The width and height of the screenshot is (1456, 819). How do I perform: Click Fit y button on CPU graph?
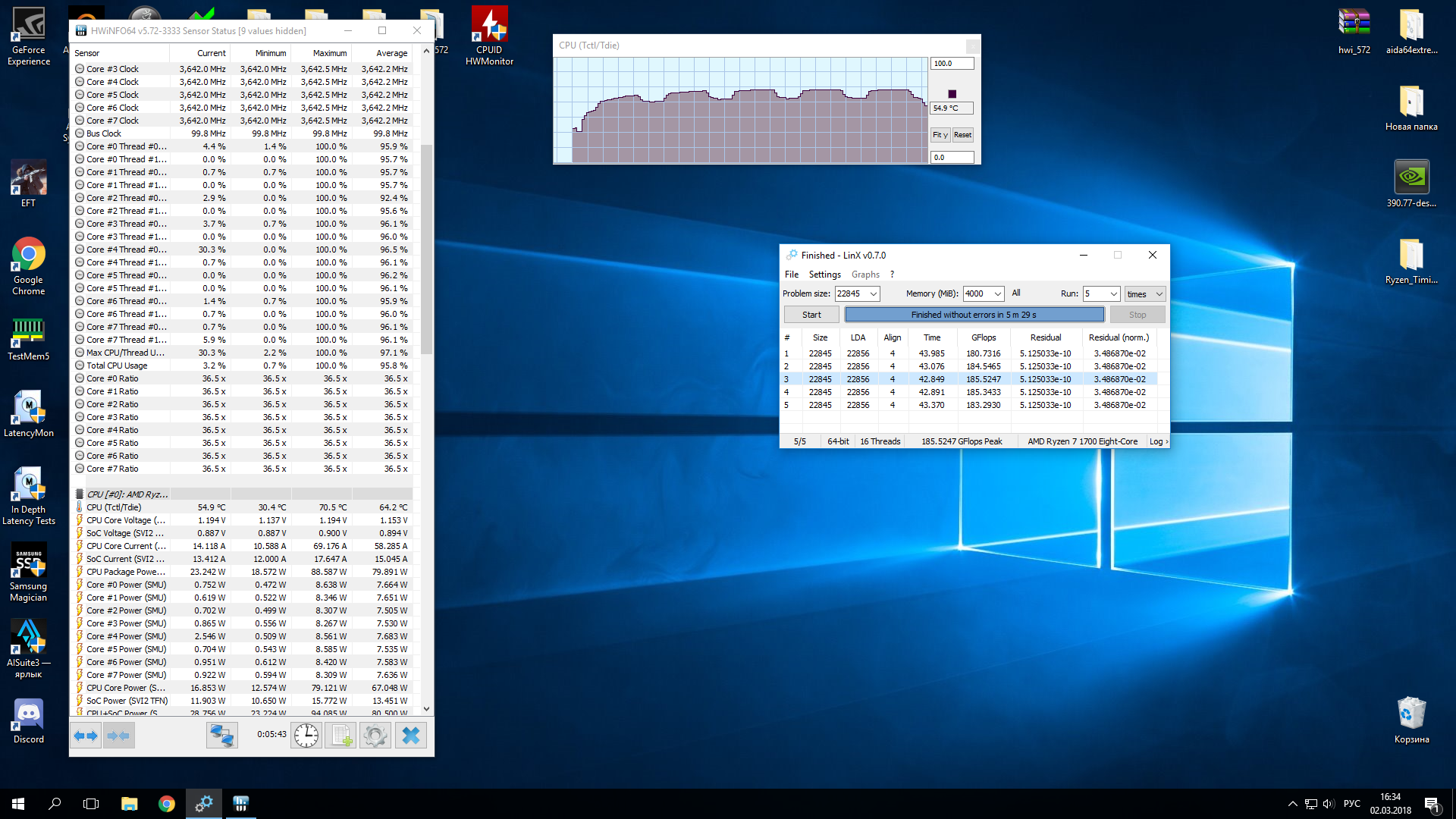point(940,135)
